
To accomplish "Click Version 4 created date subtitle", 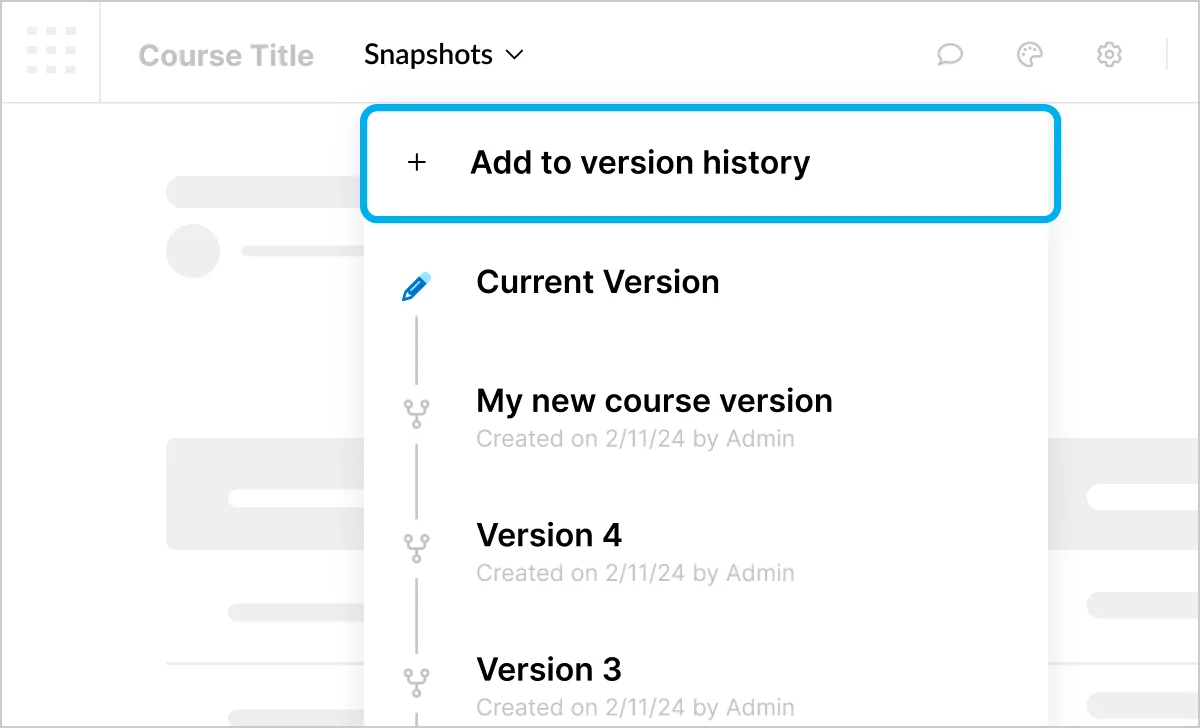I will point(635,573).
